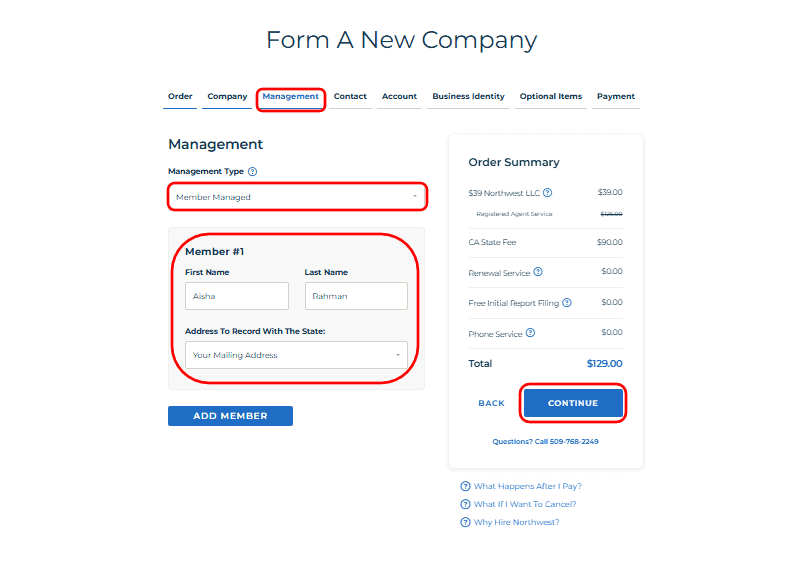This screenshot has height=562, width=793.
Task: Focus the First Name input field
Action: pos(237,296)
